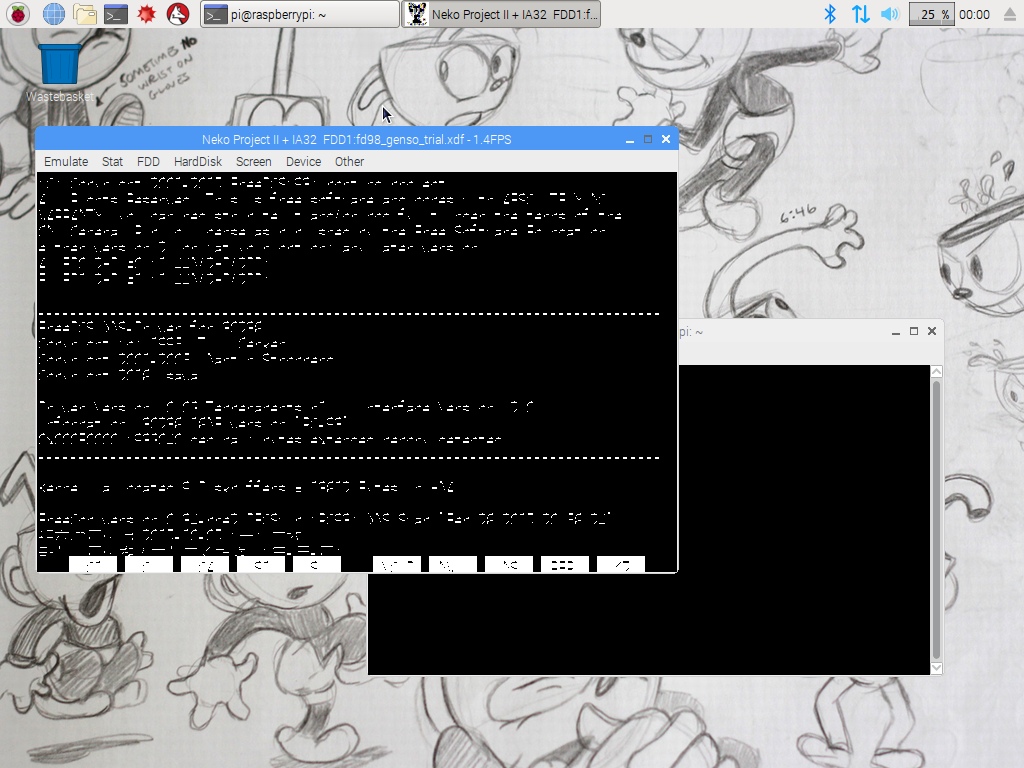Minimize the pi terminal window
This screenshot has height=768, width=1024.
tap(896, 332)
